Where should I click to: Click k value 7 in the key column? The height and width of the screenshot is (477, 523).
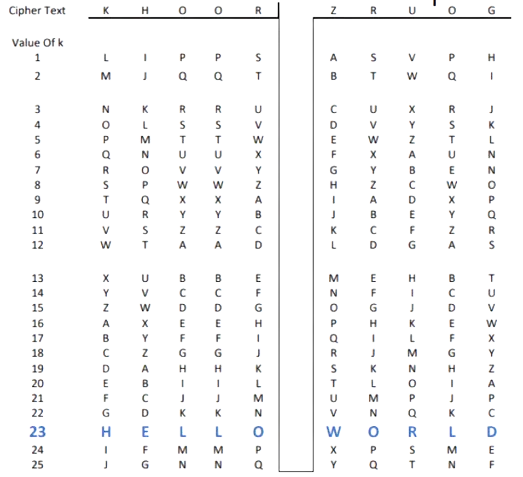pos(37,170)
